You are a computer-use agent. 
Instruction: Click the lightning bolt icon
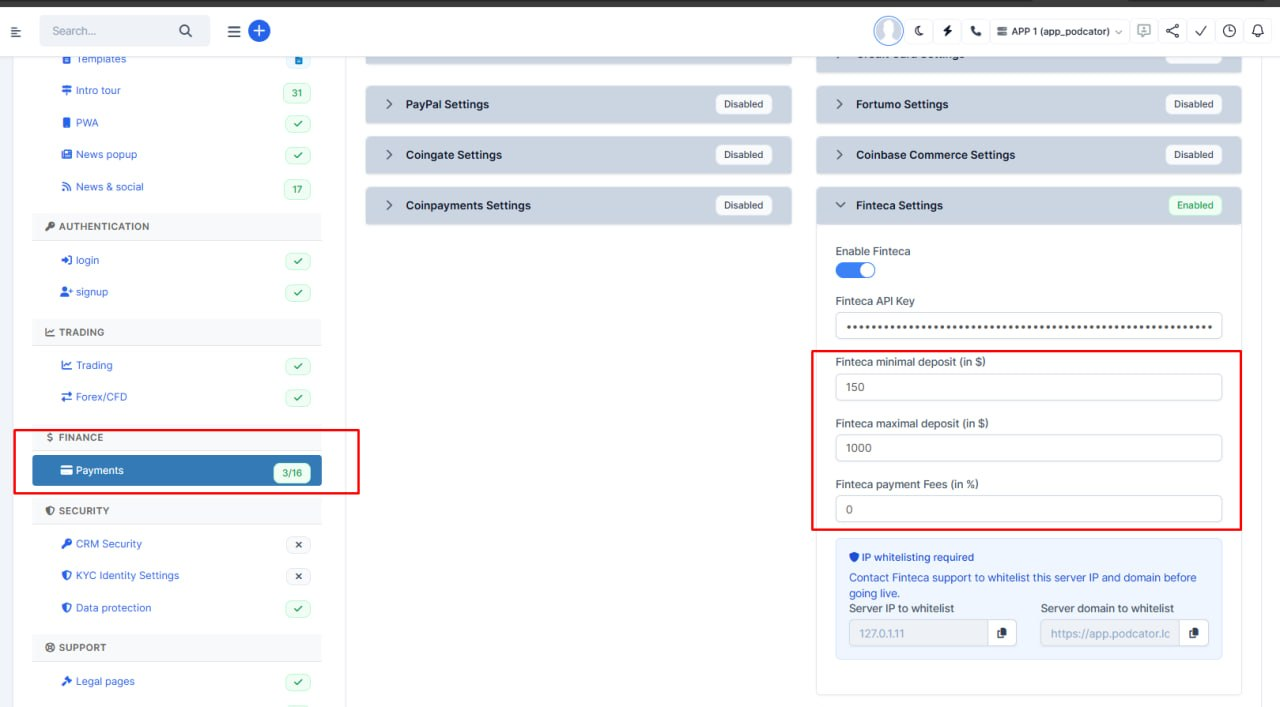tap(948, 31)
